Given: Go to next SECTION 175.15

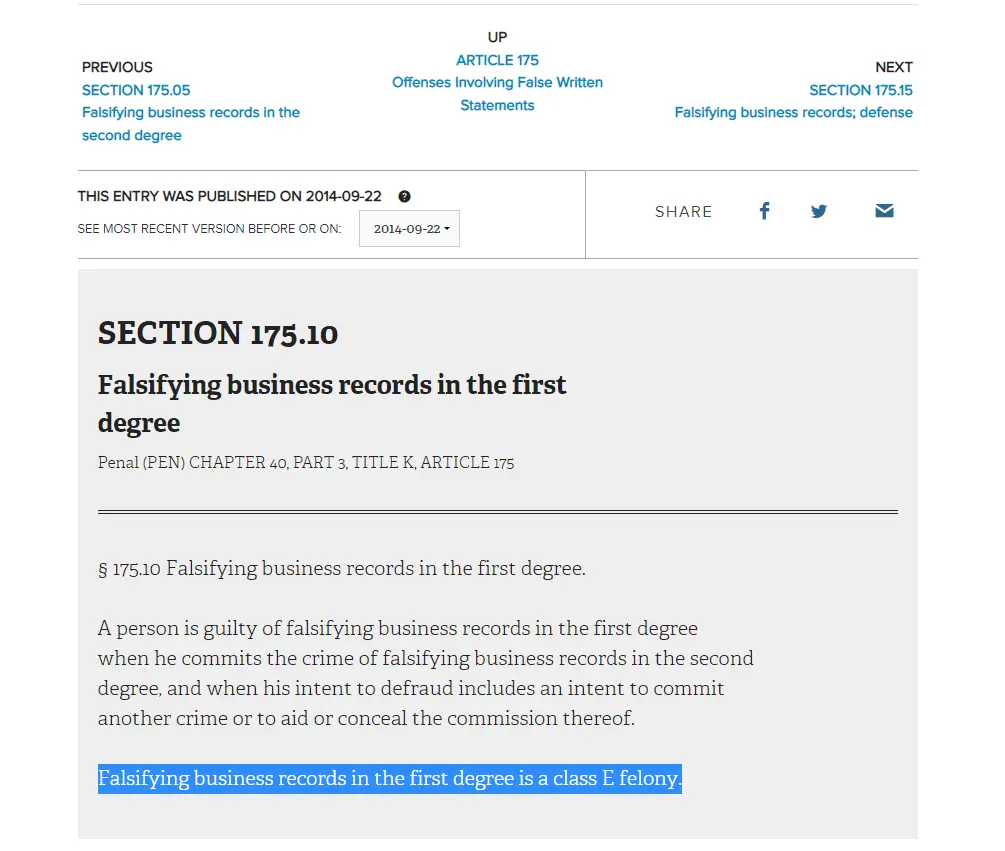Looking at the screenshot, I should (860, 90).
